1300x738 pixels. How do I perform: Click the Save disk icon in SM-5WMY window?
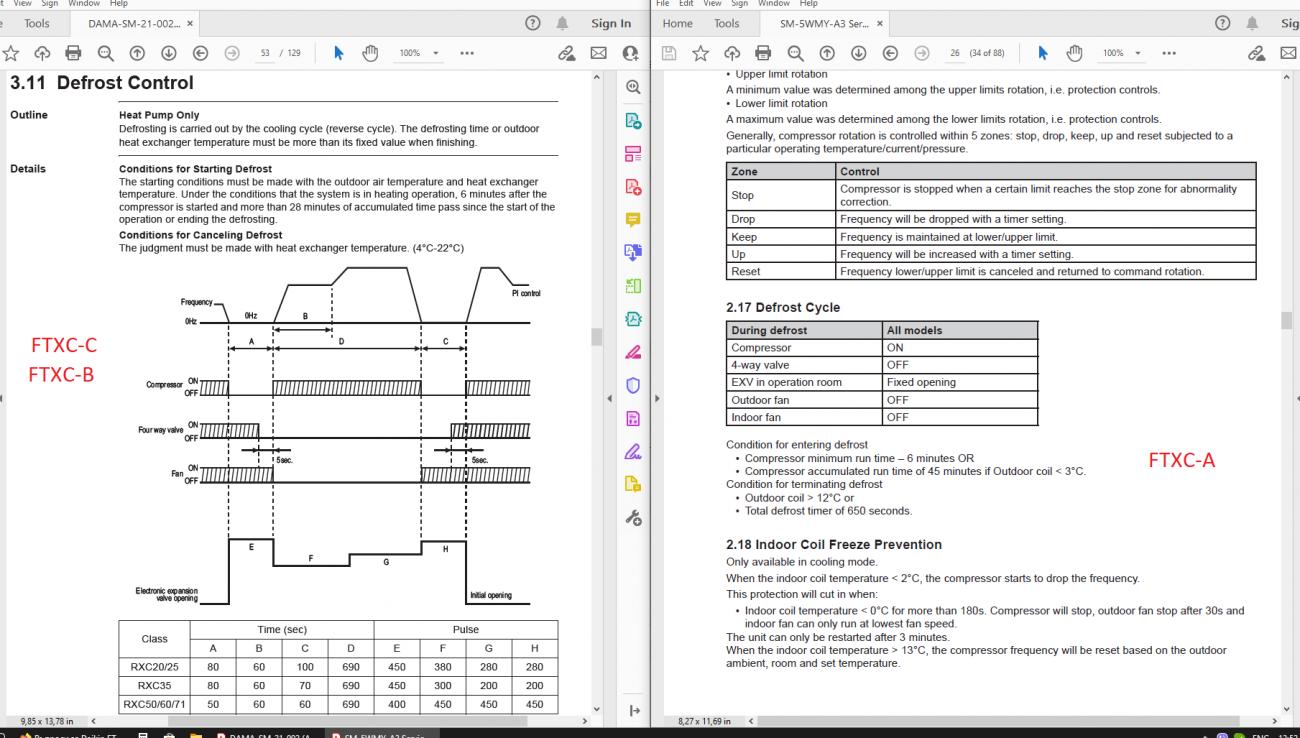point(669,53)
